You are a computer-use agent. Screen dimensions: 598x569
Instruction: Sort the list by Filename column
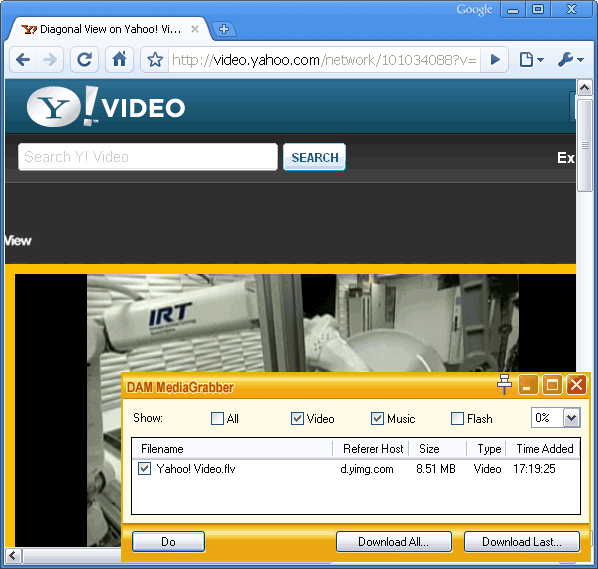tap(233, 448)
